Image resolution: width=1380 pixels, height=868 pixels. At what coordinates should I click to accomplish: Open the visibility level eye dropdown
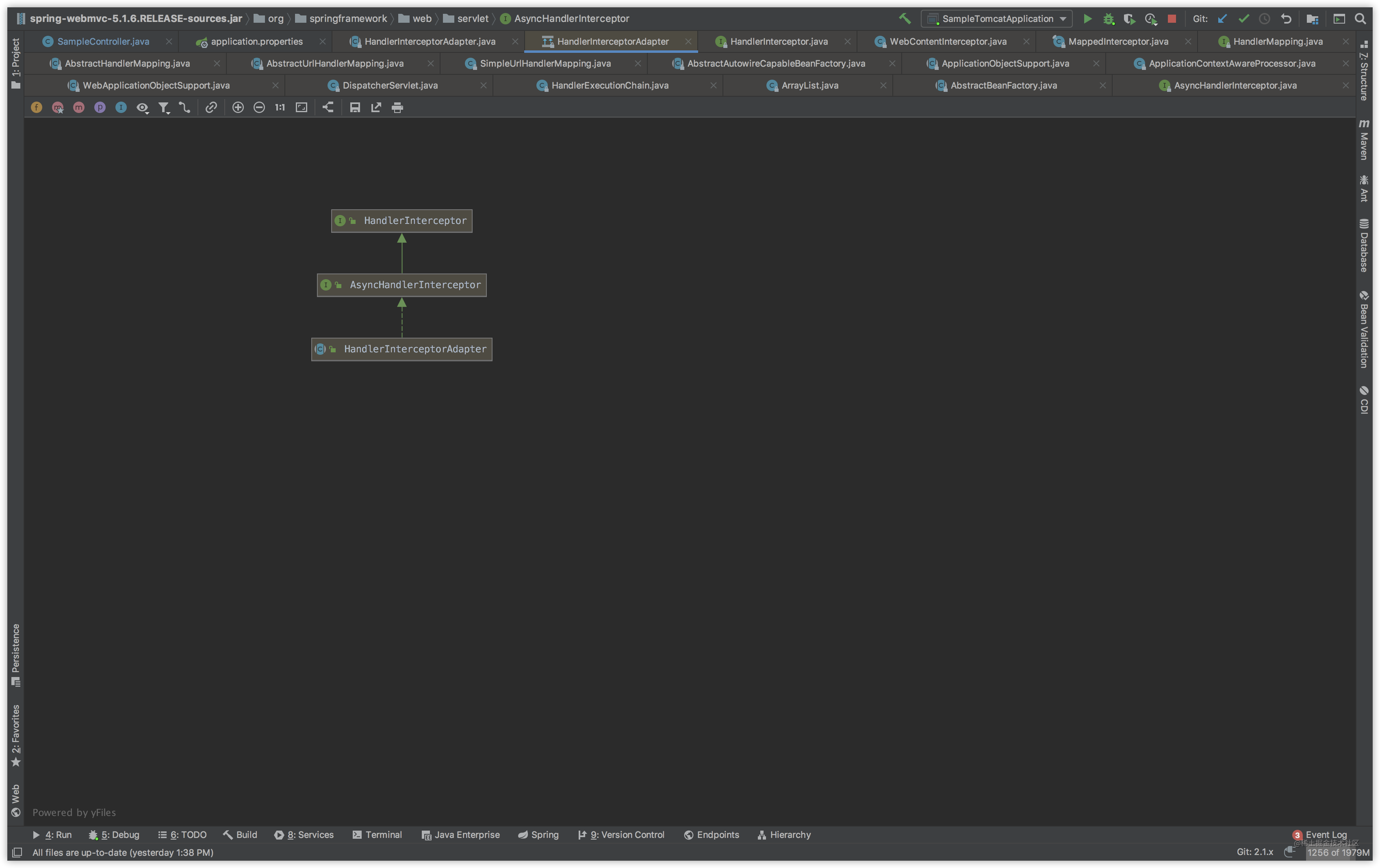pyautogui.click(x=142, y=108)
